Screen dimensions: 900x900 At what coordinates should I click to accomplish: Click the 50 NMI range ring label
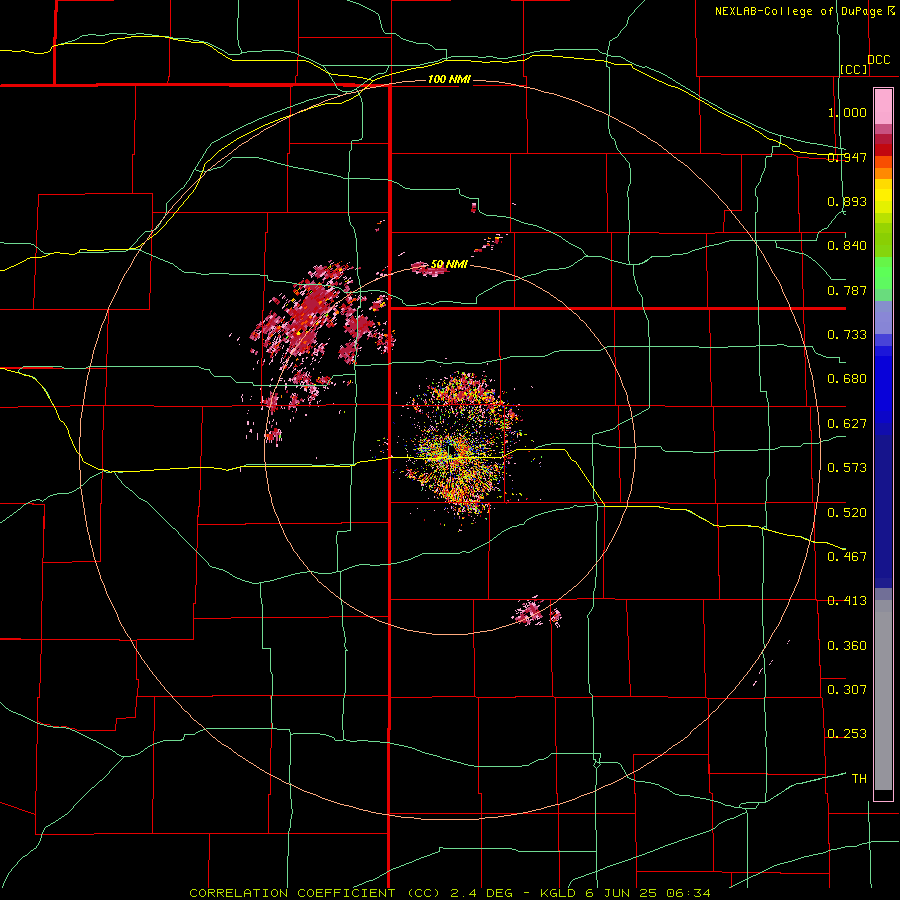coord(449,264)
